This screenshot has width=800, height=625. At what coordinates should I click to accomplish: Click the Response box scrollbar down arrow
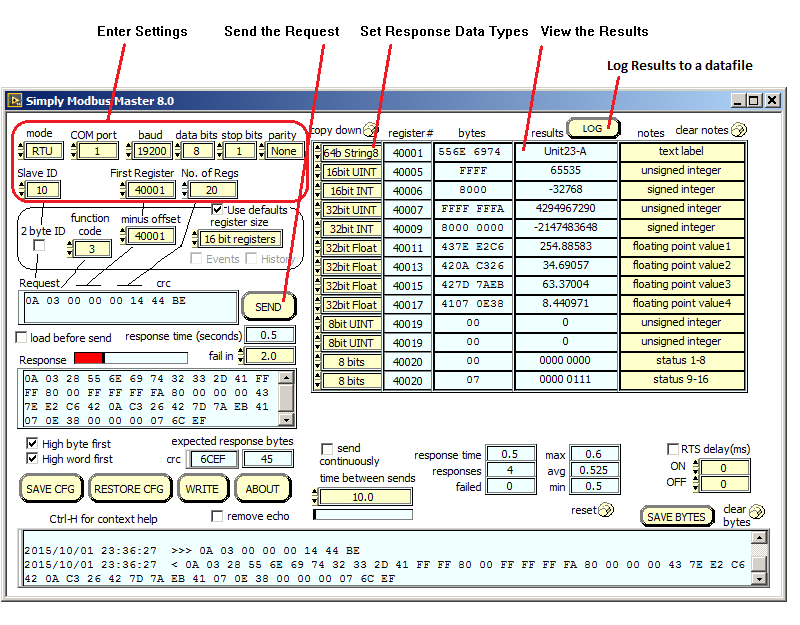[287, 420]
